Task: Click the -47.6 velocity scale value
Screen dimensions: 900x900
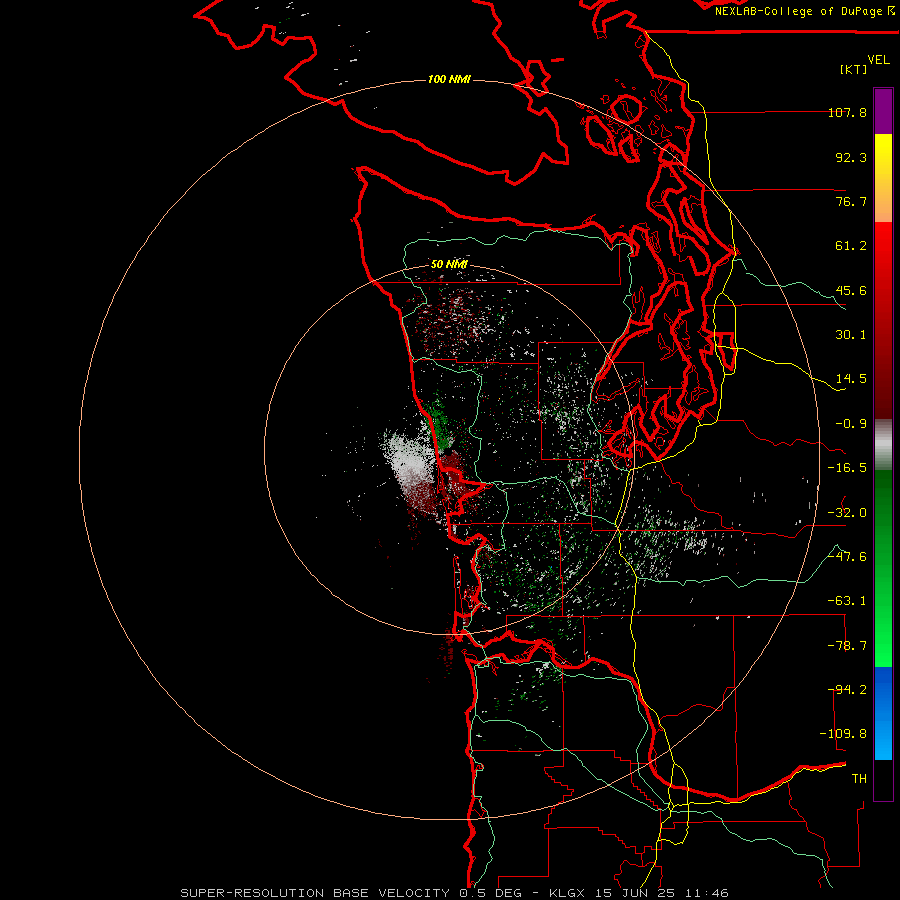Action: 847,557
